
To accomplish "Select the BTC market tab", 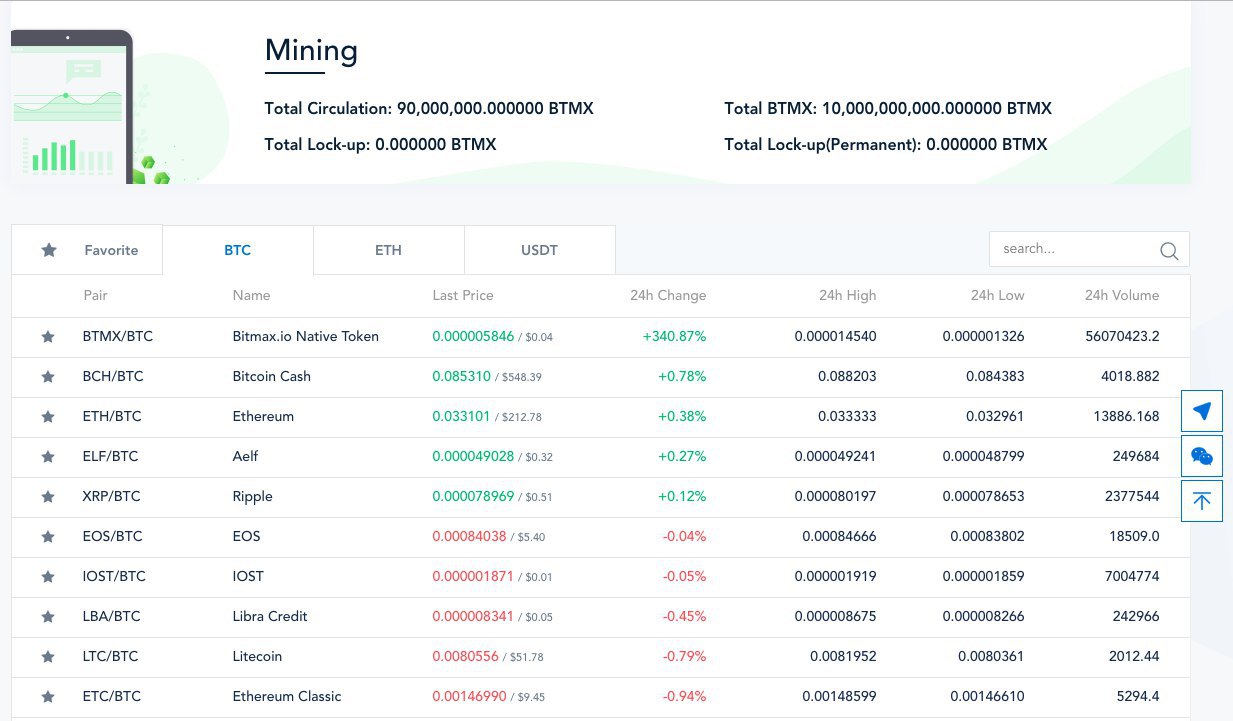I will pos(238,250).
